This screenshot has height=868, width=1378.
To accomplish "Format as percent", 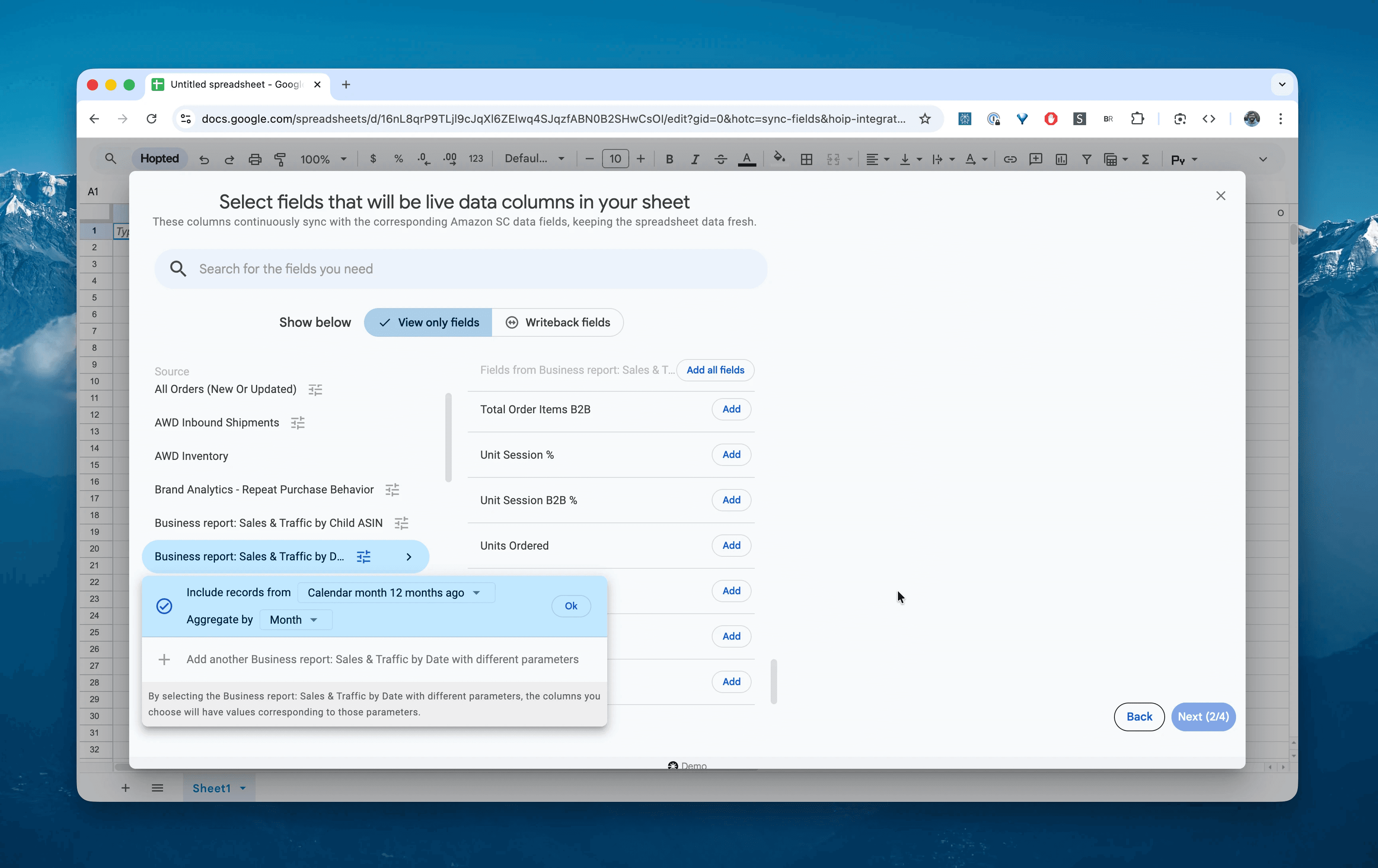I will click(398, 159).
